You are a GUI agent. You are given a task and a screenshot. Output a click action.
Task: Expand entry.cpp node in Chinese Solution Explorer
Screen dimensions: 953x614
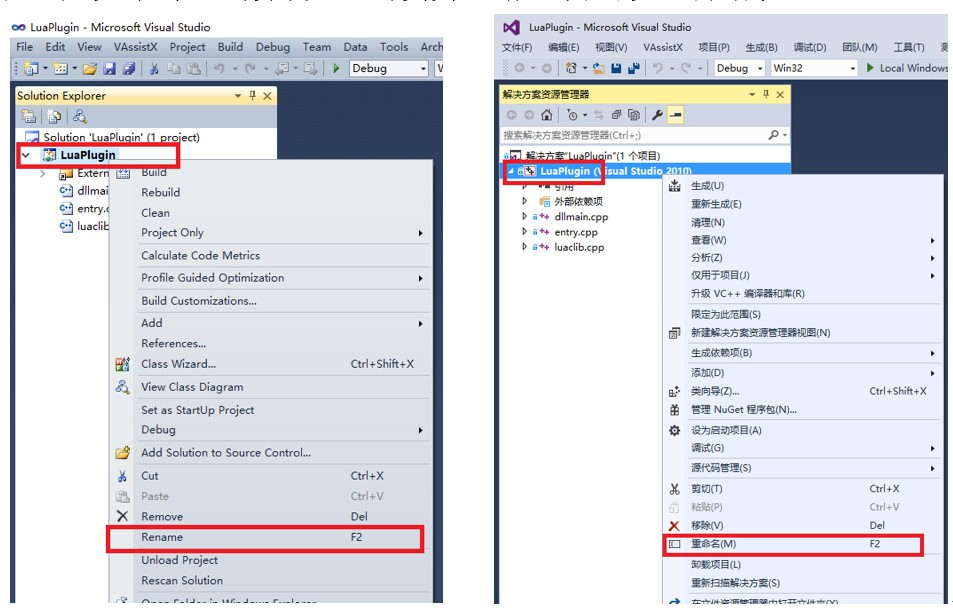click(x=525, y=232)
